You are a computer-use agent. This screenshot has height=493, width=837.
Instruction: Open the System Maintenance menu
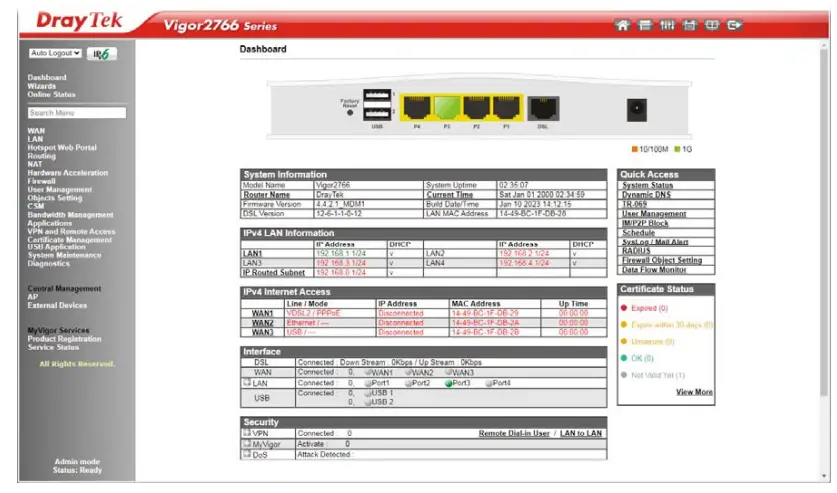coord(65,255)
